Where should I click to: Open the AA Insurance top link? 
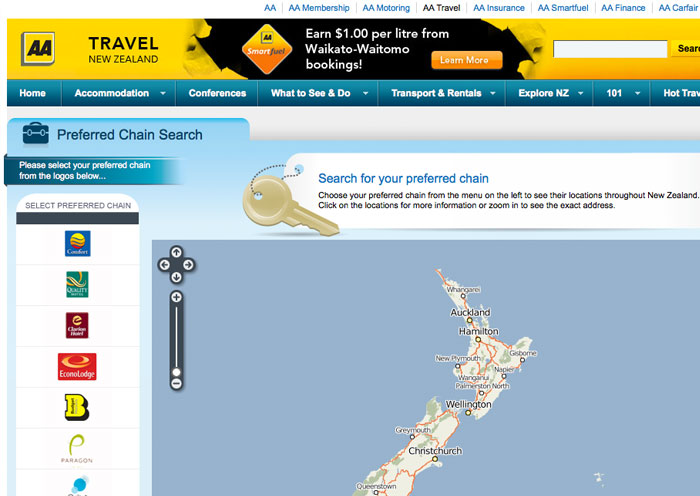point(499,8)
